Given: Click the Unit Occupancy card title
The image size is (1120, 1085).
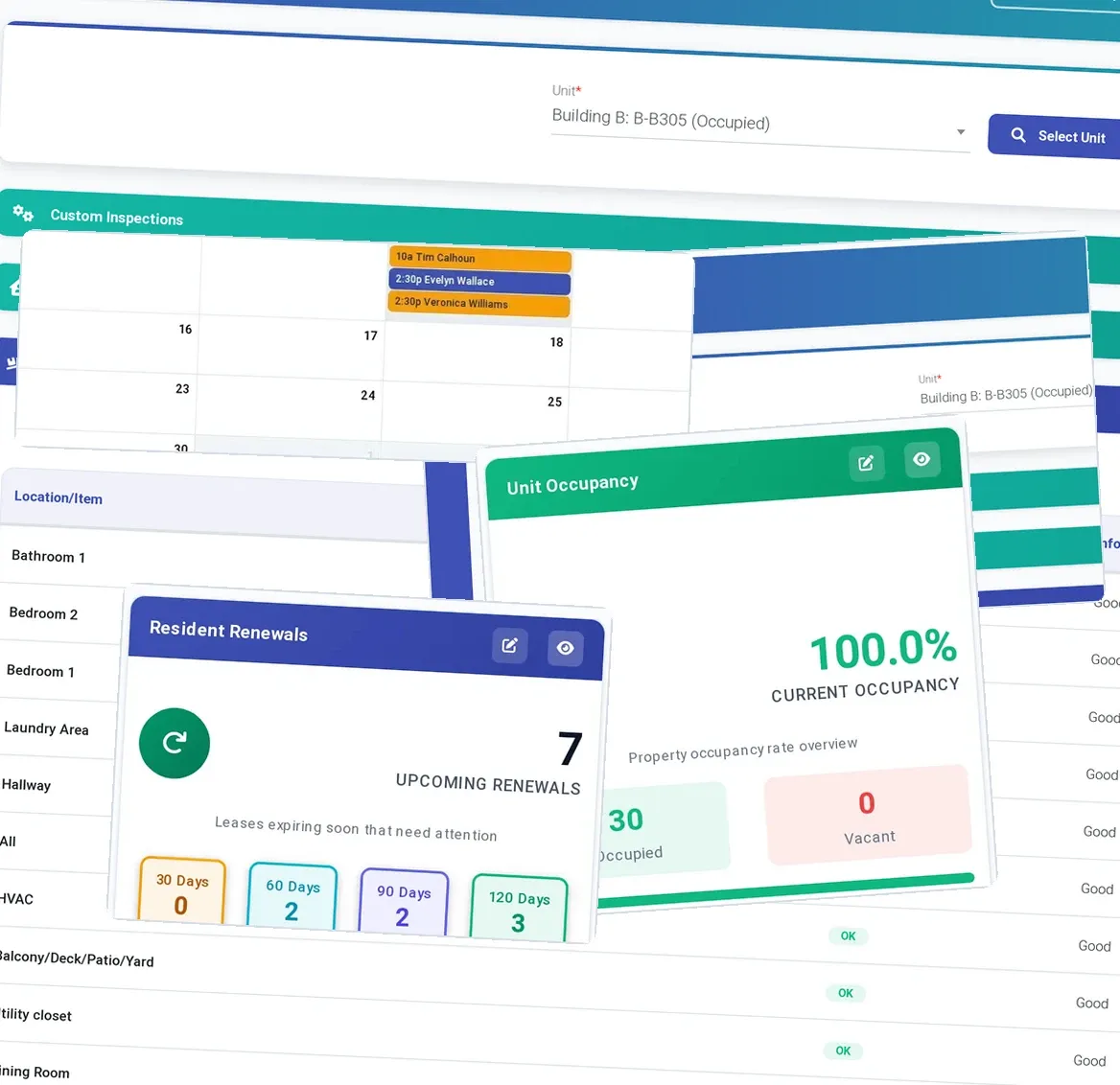Looking at the screenshot, I should [x=572, y=485].
